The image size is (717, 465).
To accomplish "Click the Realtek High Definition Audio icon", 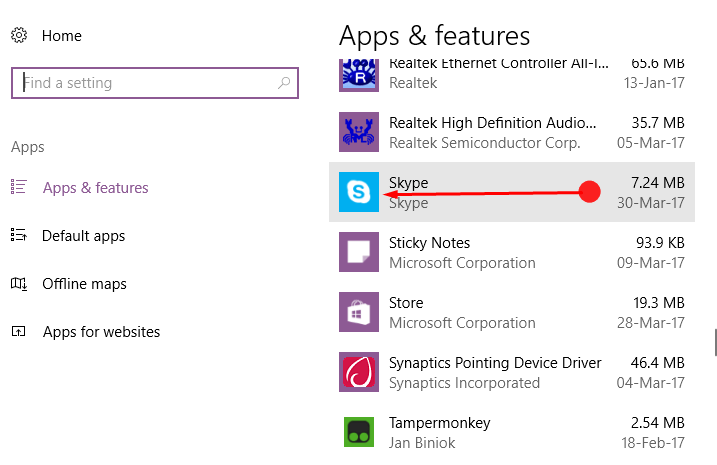I will coord(359,132).
